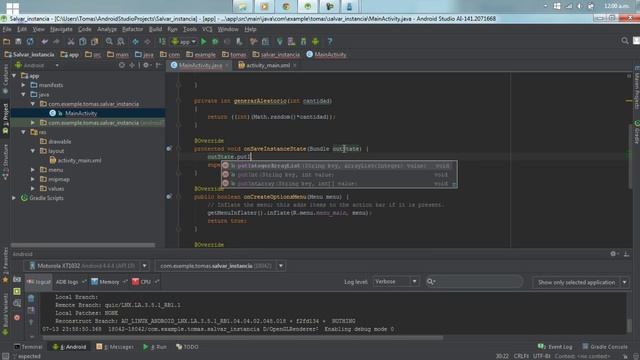Screen dimensions: 640x360
Task: Click the Back navigation arrow icon
Action: point(135,41)
